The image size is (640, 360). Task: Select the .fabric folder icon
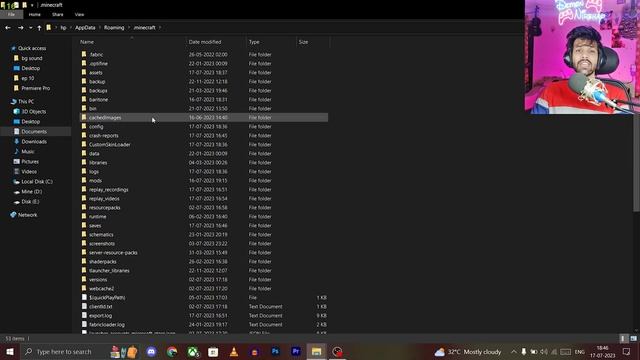click(x=84, y=54)
